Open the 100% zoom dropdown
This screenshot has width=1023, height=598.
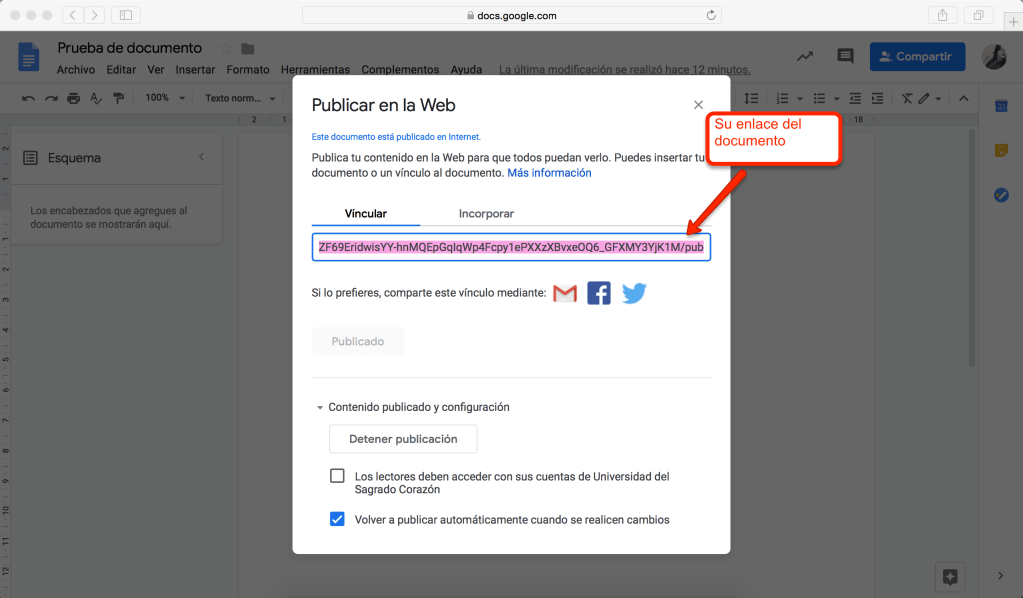pyautogui.click(x=165, y=98)
